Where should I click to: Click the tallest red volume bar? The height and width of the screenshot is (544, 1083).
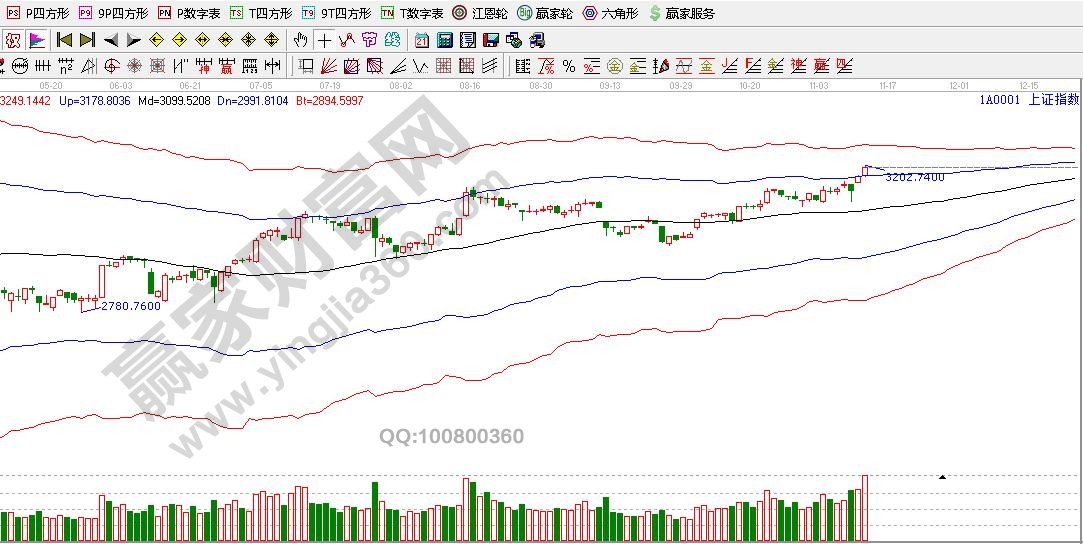click(864, 508)
